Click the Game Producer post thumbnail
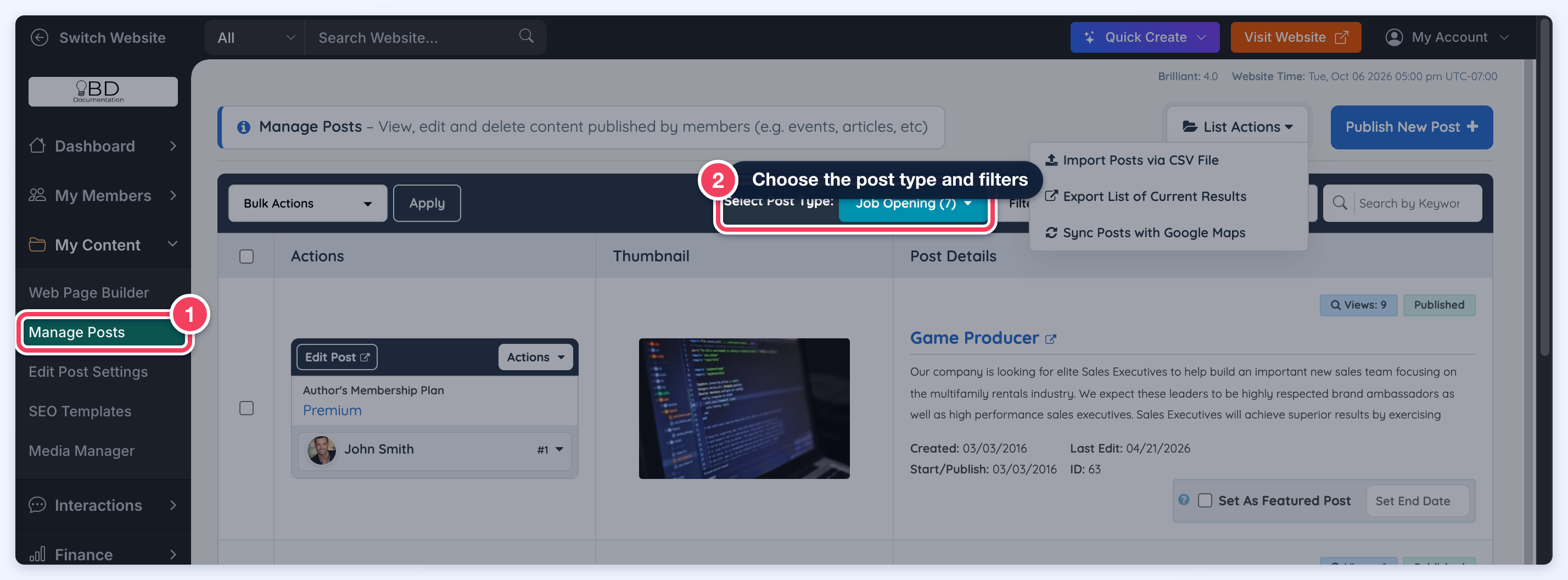Screen dimensions: 1568x580 coord(744,408)
